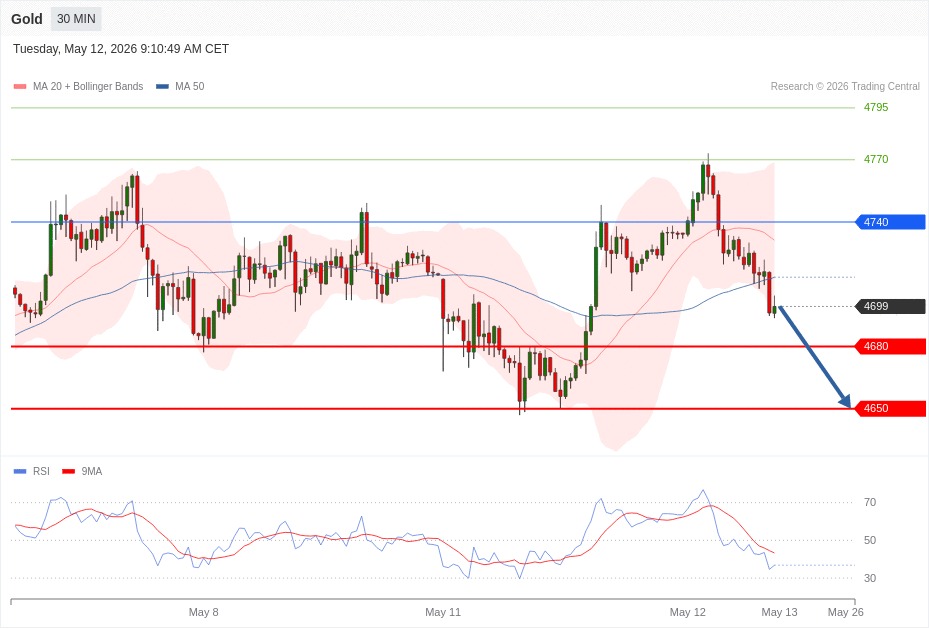Click the May 26 date axis label
This screenshot has height=629, width=929.
coord(845,612)
